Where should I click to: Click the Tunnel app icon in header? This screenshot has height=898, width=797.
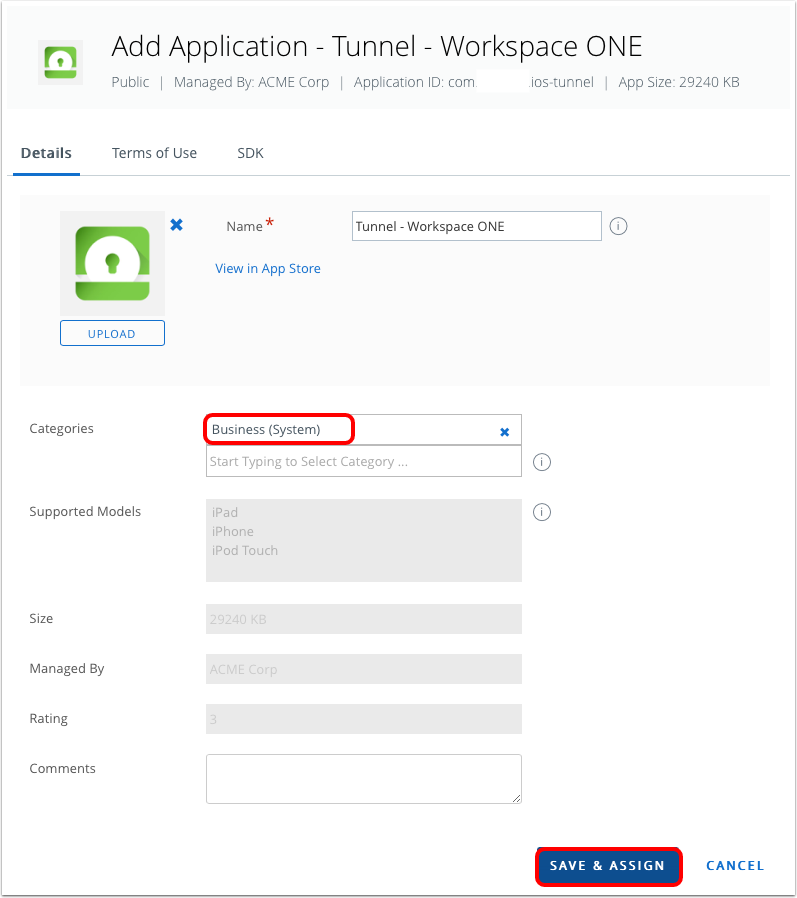62,62
